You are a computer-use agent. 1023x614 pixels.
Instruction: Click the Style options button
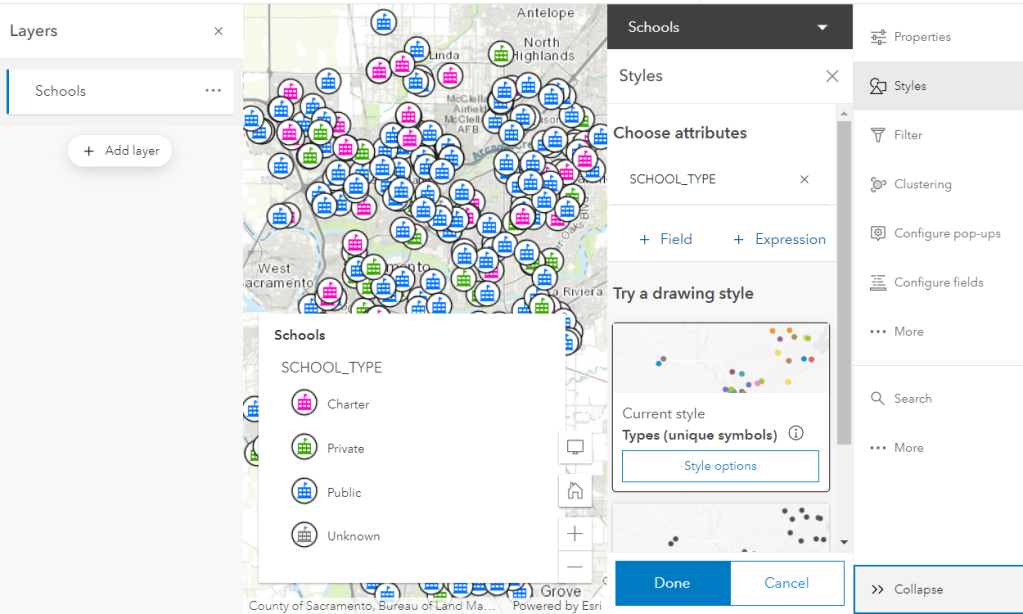point(720,466)
